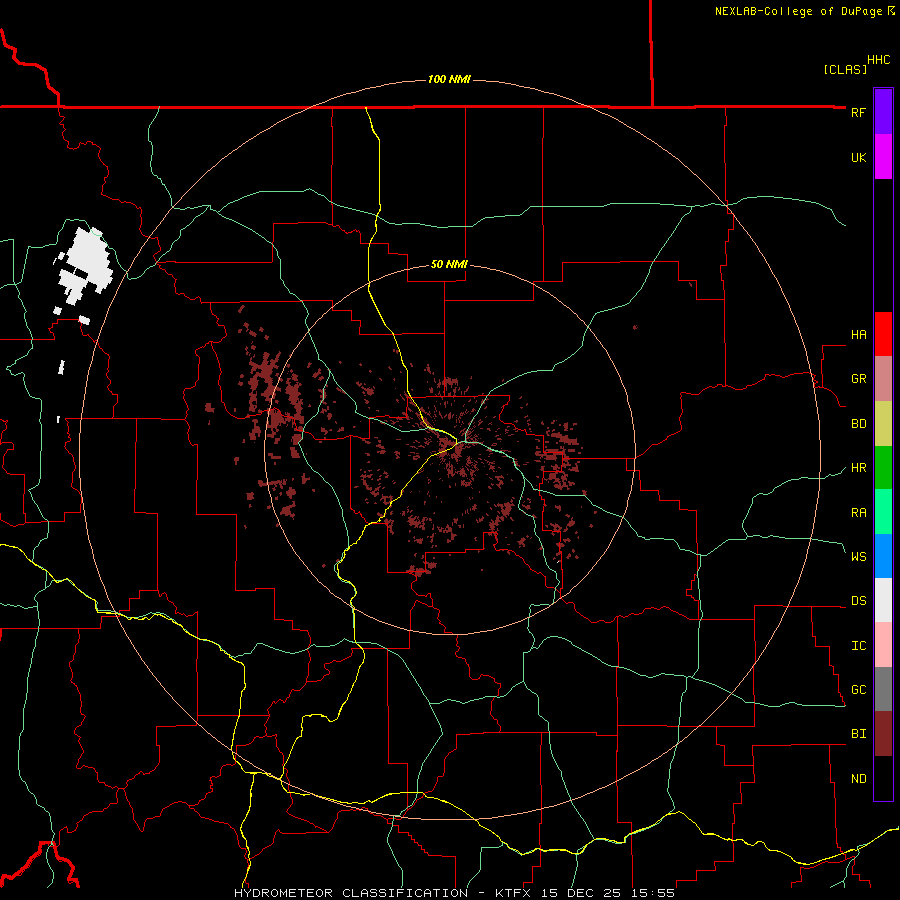Click the 100 NMI range ring label
Image resolution: width=900 pixels, height=900 pixels.
pyautogui.click(x=449, y=79)
